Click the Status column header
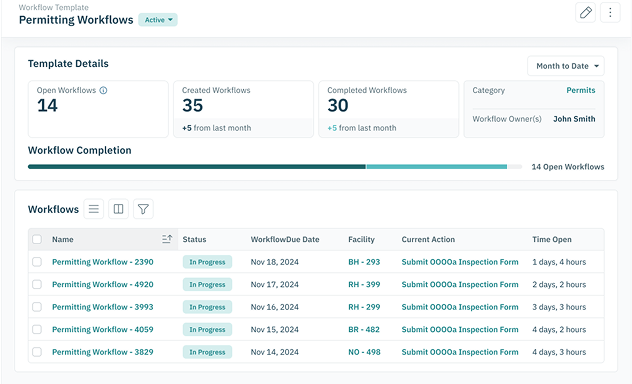 pyautogui.click(x=194, y=239)
